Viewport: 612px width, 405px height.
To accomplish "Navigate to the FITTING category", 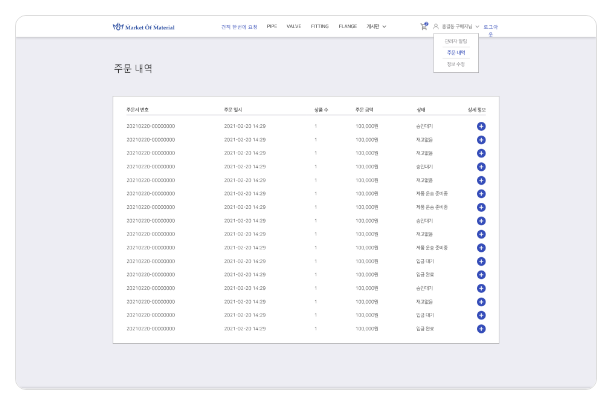I will (319, 26).
